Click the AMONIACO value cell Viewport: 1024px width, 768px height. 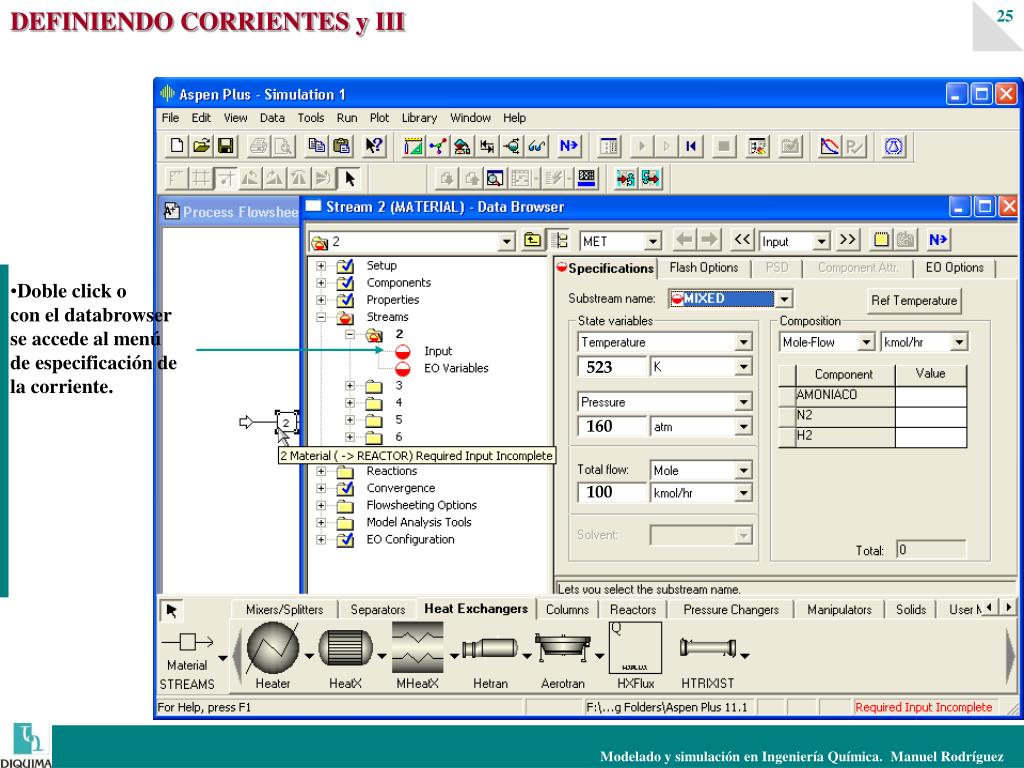(x=930, y=396)
